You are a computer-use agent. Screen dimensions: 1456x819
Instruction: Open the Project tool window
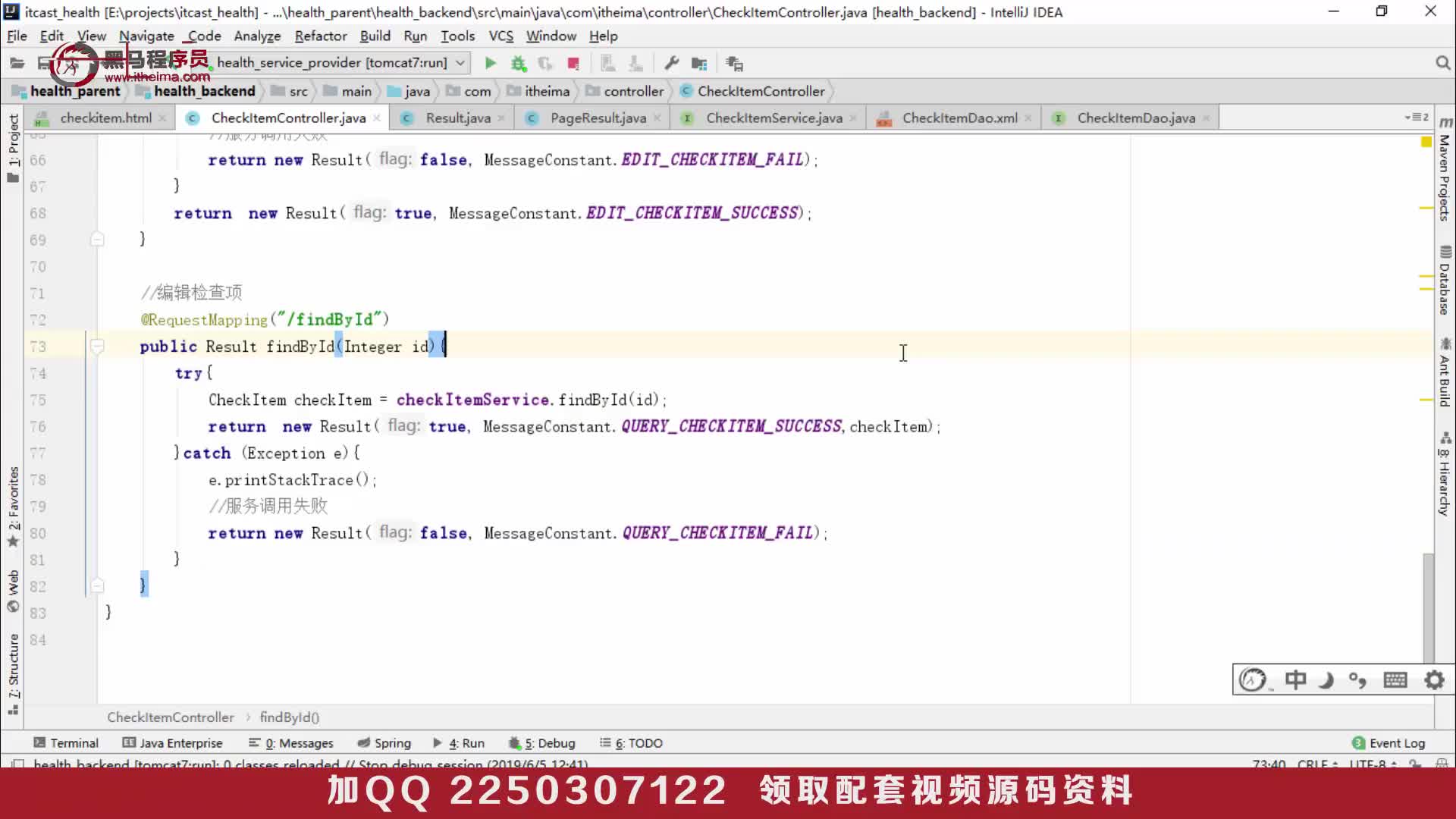coord(13,149)
